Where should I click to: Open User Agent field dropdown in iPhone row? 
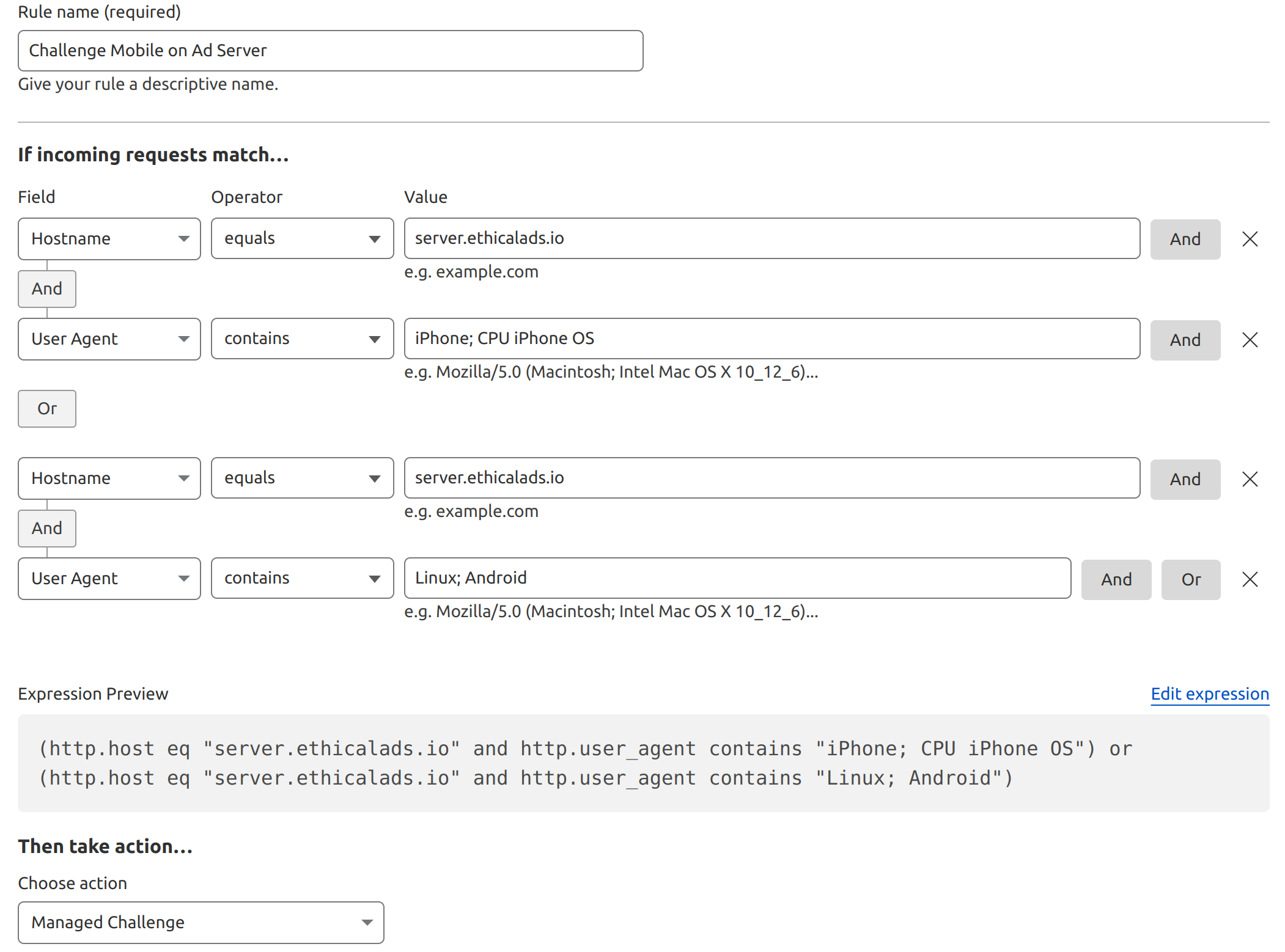[109, 339]
